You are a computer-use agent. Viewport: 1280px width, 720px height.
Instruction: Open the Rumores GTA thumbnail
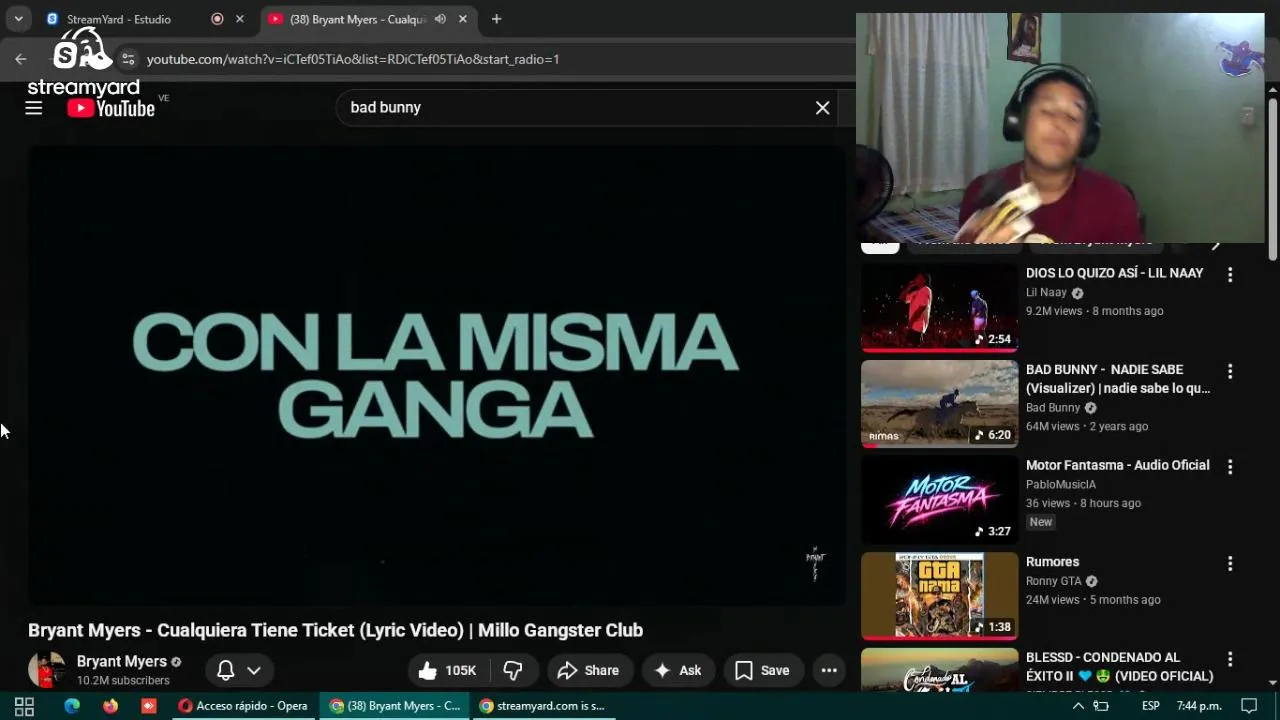939,596
